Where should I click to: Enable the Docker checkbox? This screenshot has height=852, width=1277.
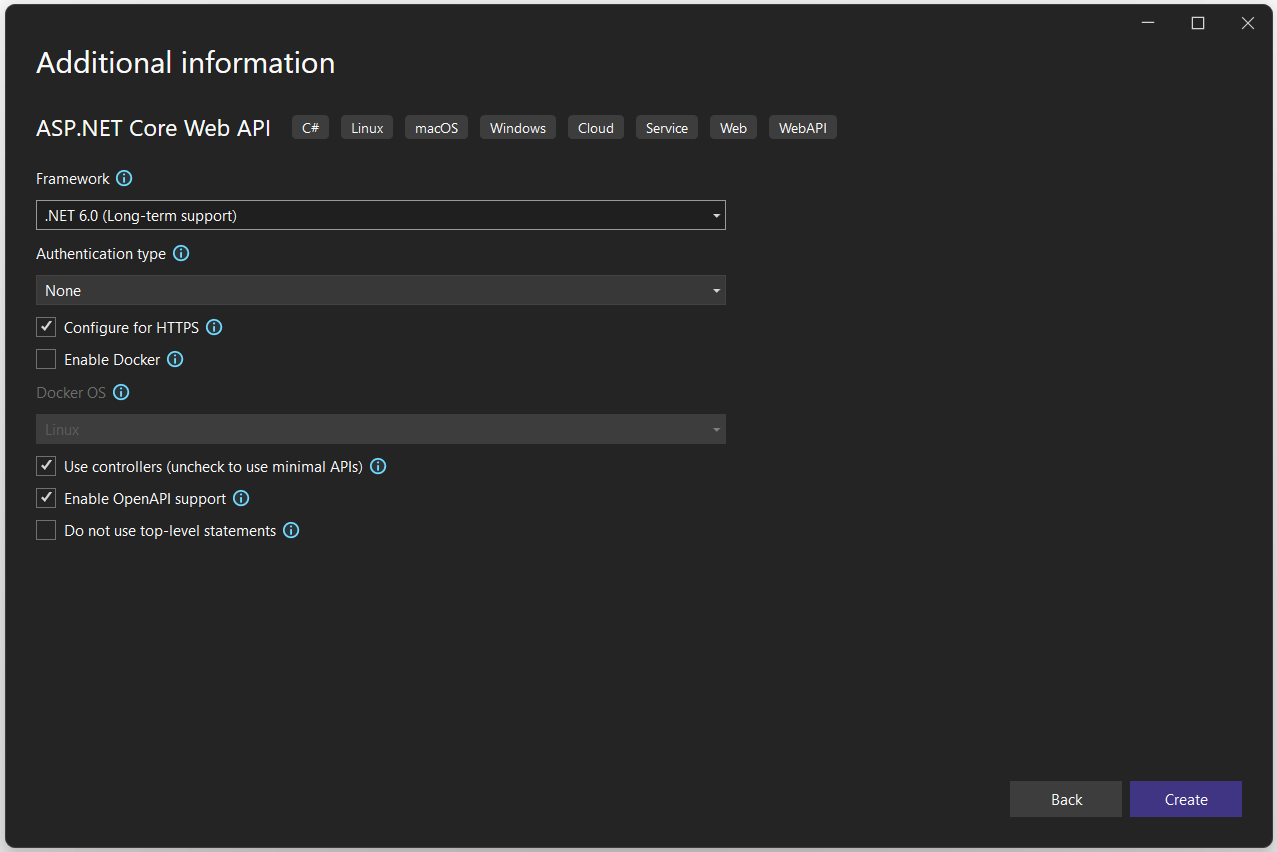tap(45, 359)
